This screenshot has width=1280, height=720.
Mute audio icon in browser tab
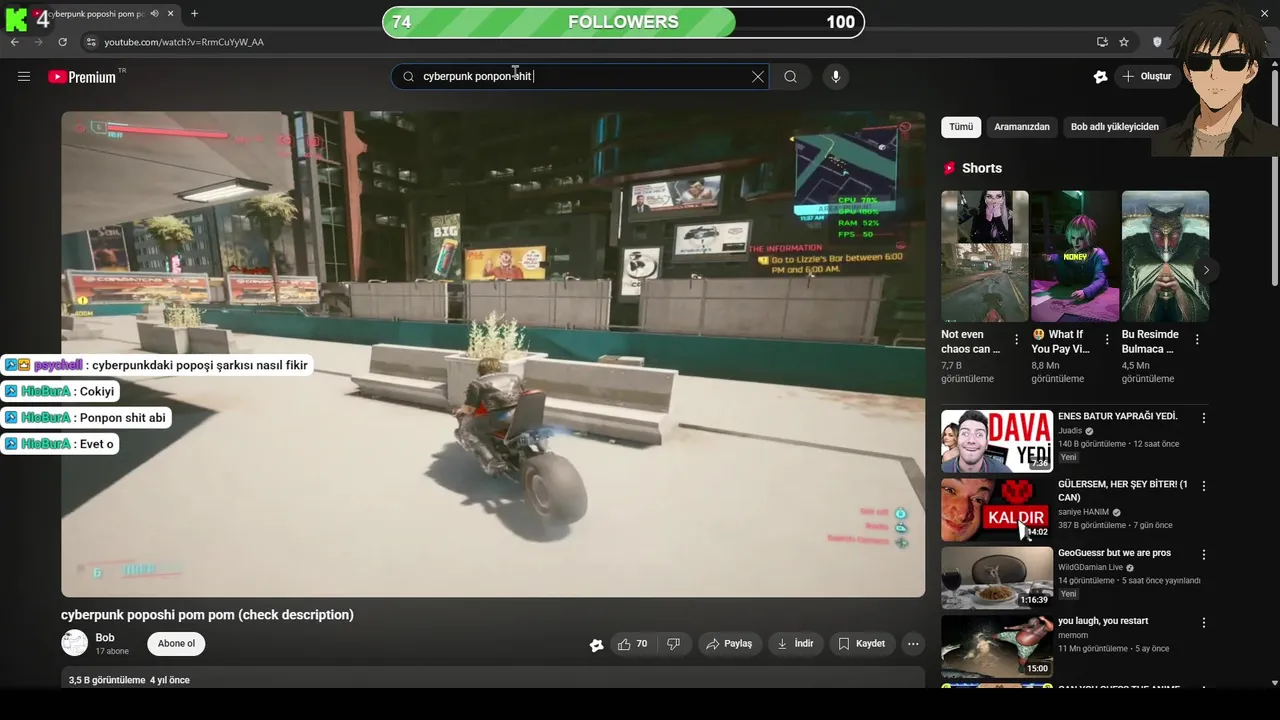tap(154, 14)
